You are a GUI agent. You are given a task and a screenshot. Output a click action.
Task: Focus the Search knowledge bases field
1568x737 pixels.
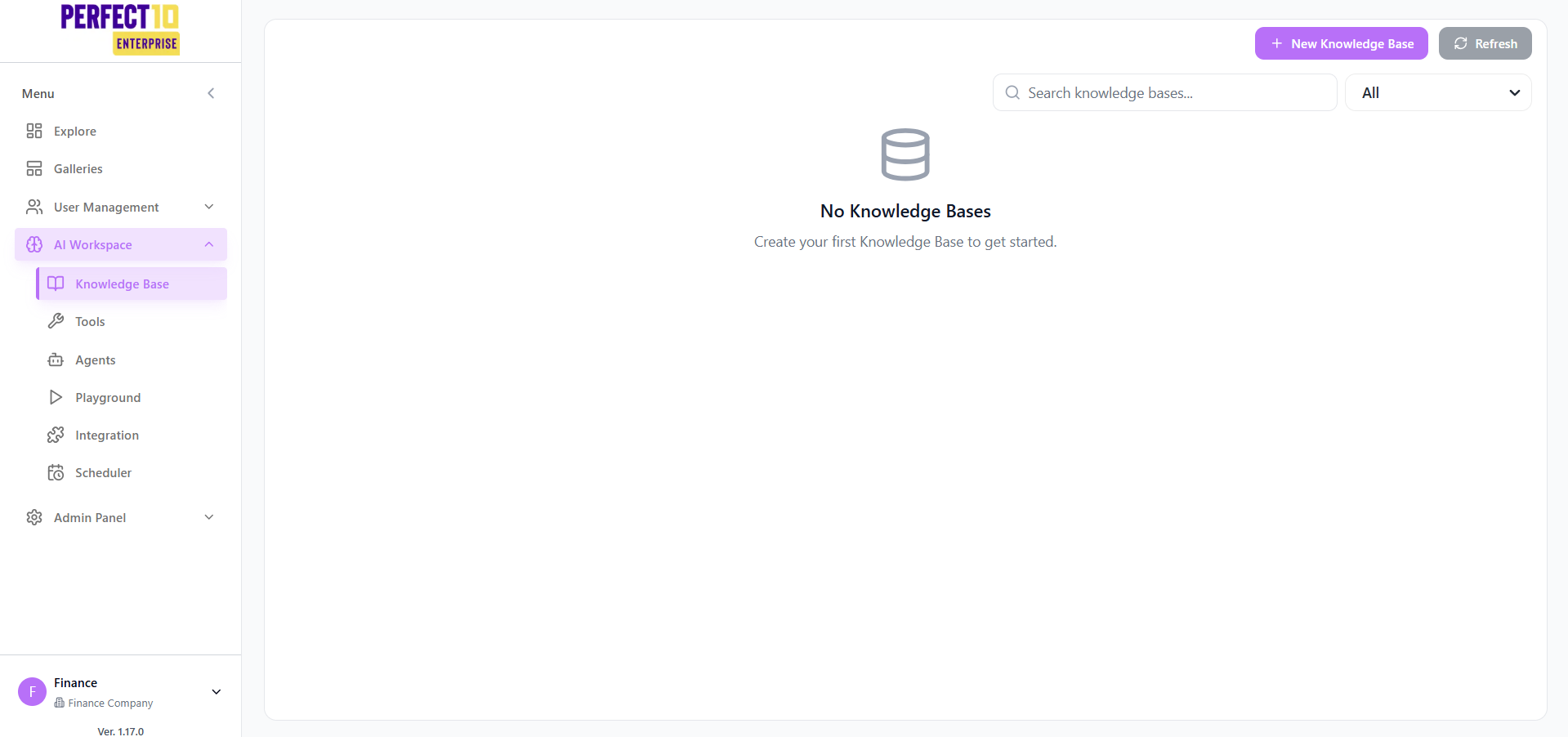[1165, 92]
